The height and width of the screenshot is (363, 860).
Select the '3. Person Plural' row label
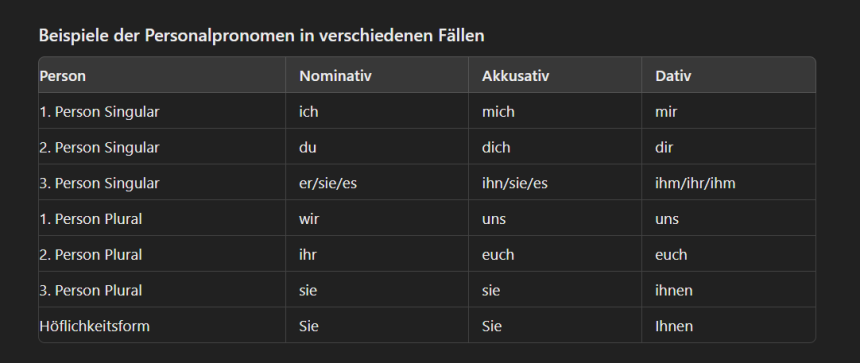coord(90,291)
